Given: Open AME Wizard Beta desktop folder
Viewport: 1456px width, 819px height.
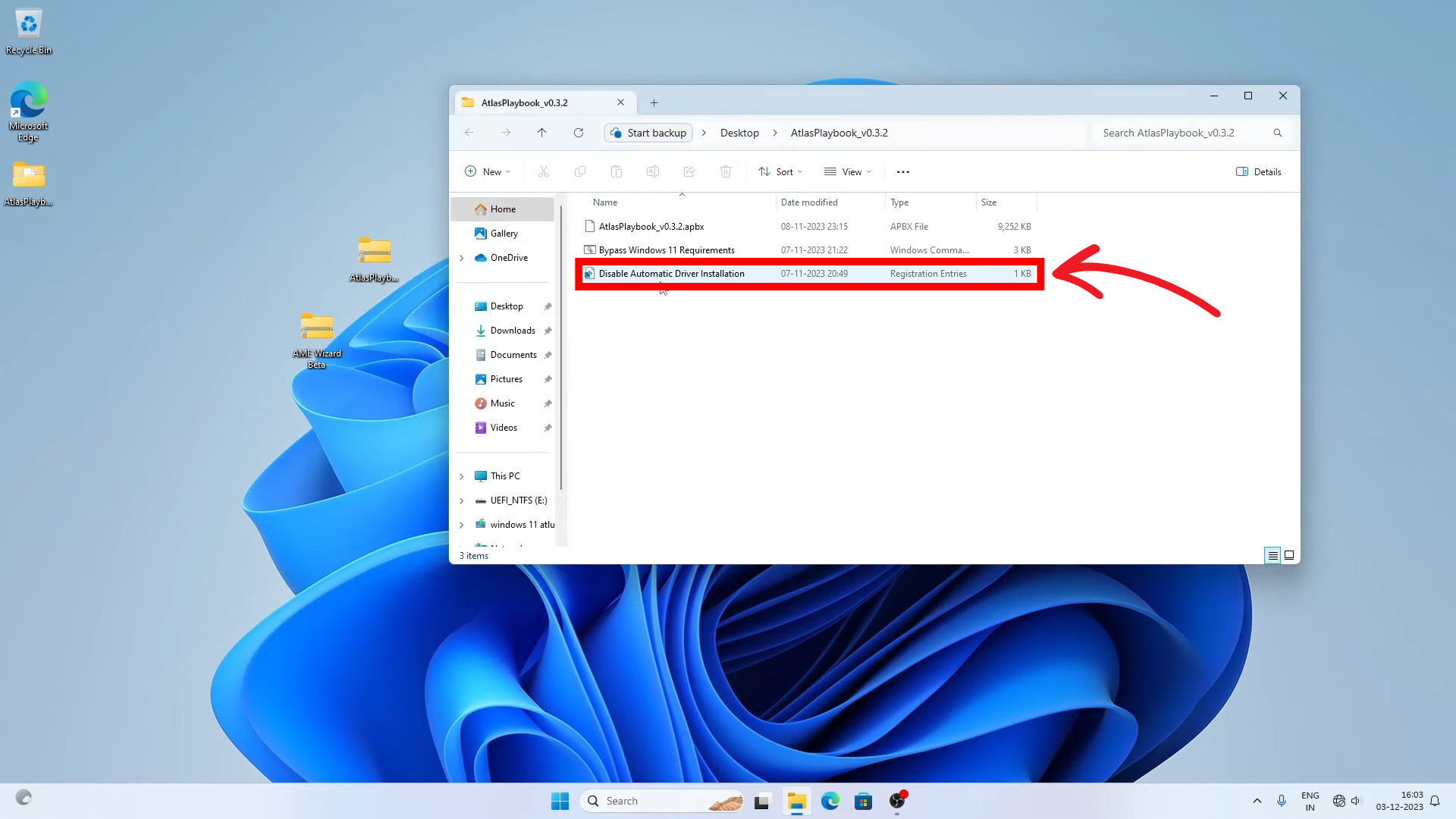Looking at the screenshot, I should coord(317,328).
